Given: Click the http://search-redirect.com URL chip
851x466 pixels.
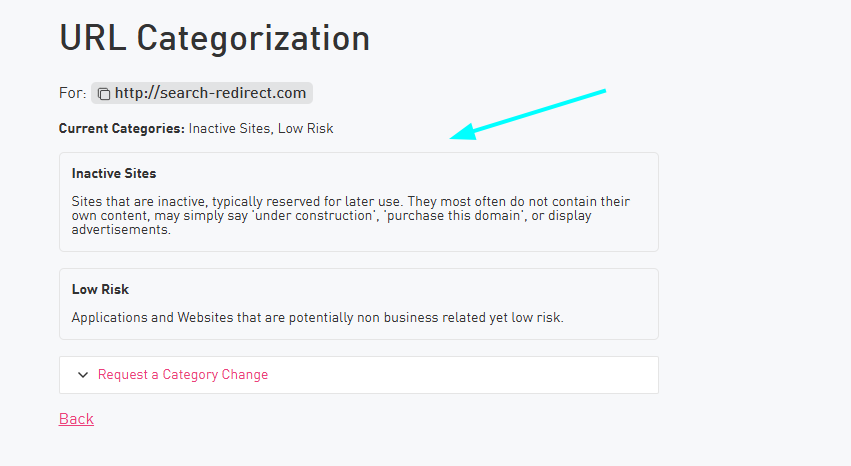Looking at the screenshot, I should point(210,93).
